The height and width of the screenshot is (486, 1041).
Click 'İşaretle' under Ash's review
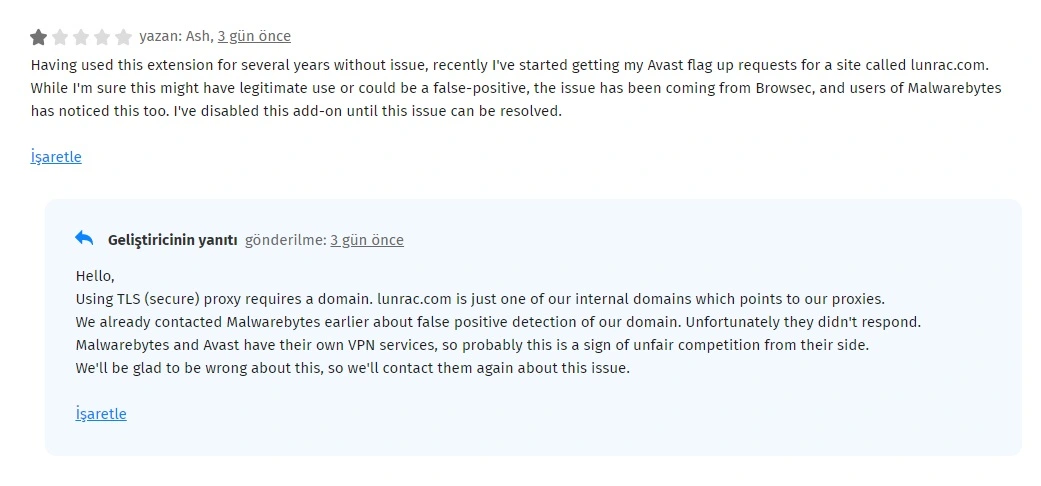click(56, 157)
